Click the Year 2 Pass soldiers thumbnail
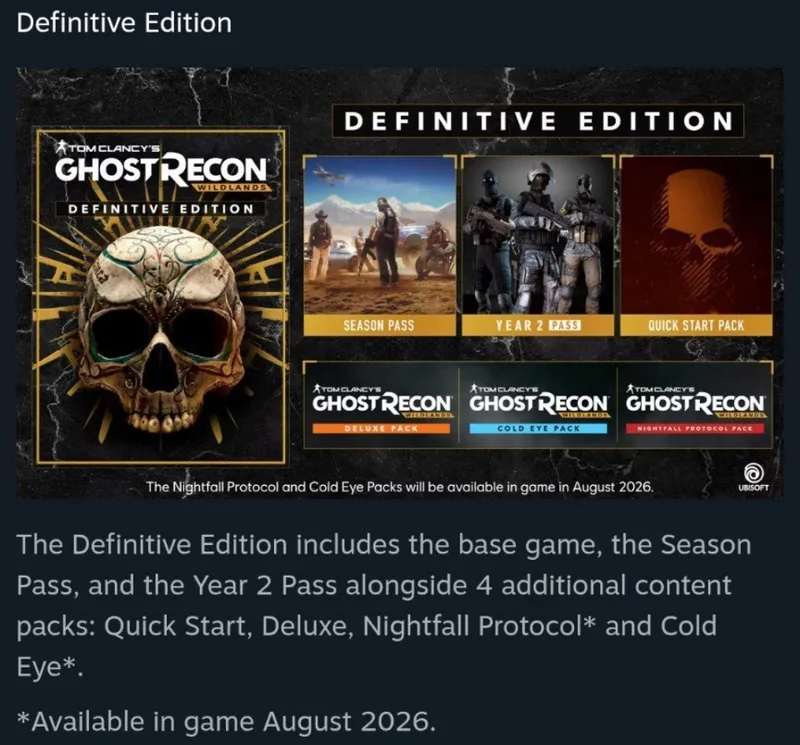 [x=538, y=235]
